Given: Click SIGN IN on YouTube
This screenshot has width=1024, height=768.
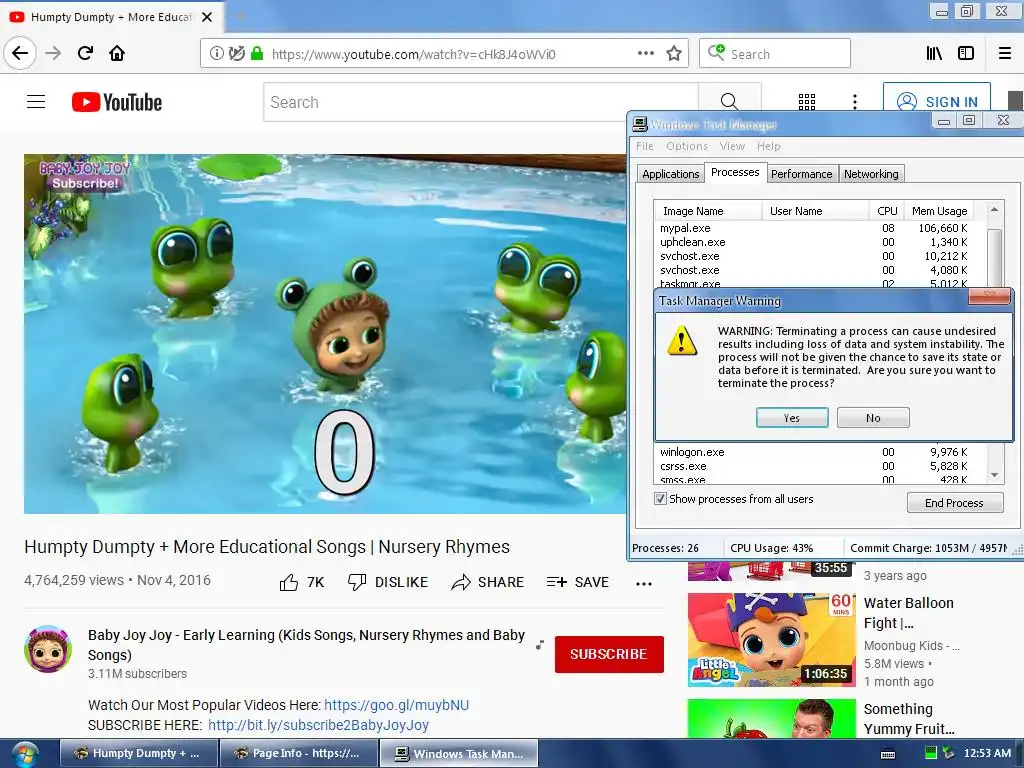Looking at the screenshot, I should pyautogui.click(x=937, y=102).
